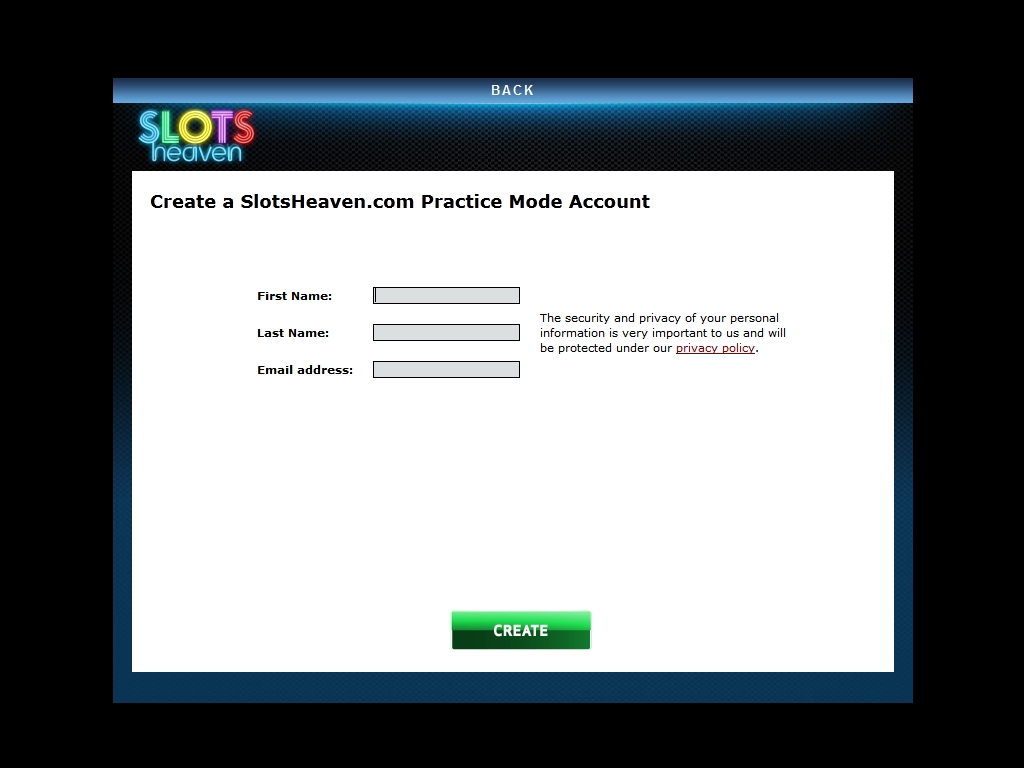Open the privacy policy link
The height and width of the screenshot is (768, 1024).
(x=715, y=348)
